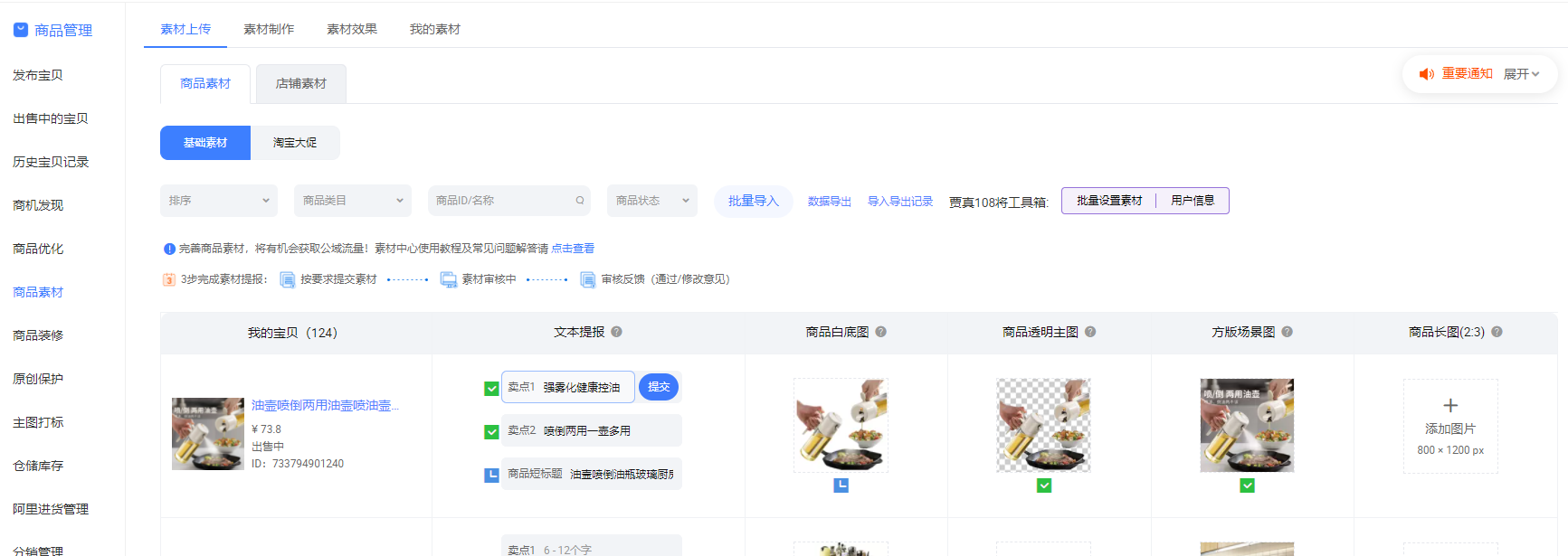Screen dimensions: 1568x556
Task: Click the search icon in 商品ID/名称 field
Action: pyautogui.click(x=580, y=201)
